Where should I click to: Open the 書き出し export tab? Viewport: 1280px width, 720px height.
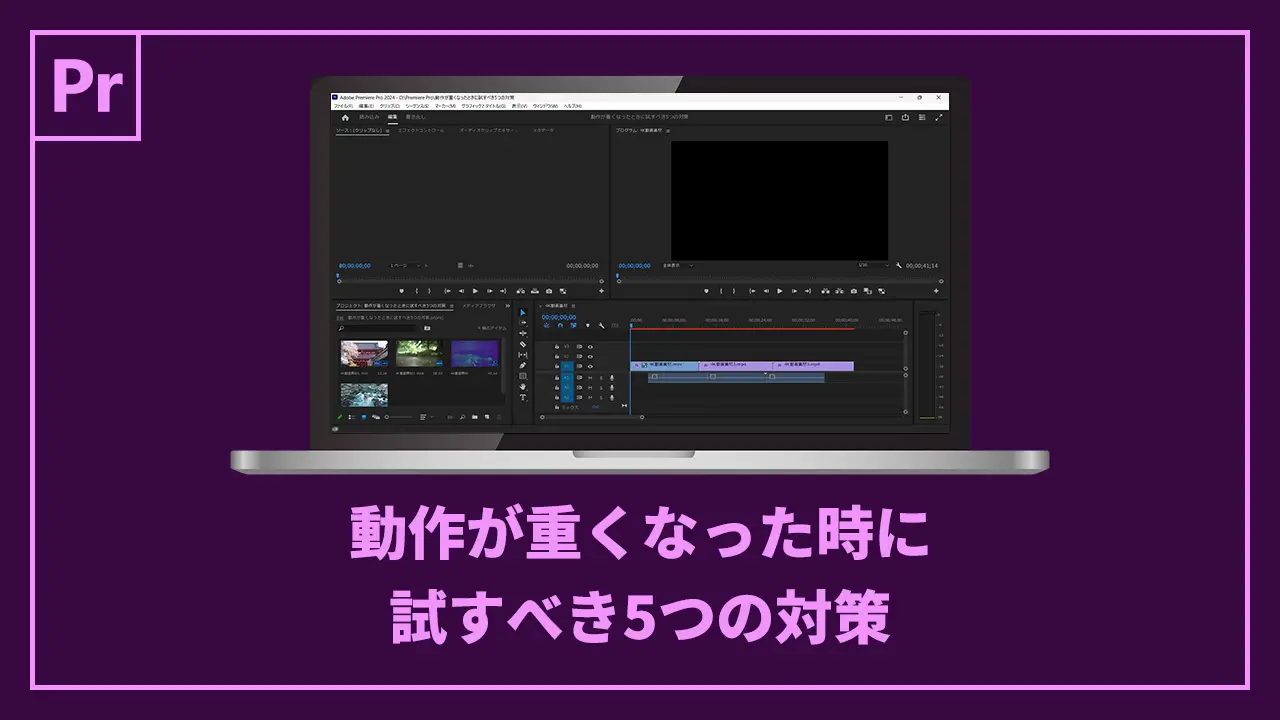click(x=415, y=117)
